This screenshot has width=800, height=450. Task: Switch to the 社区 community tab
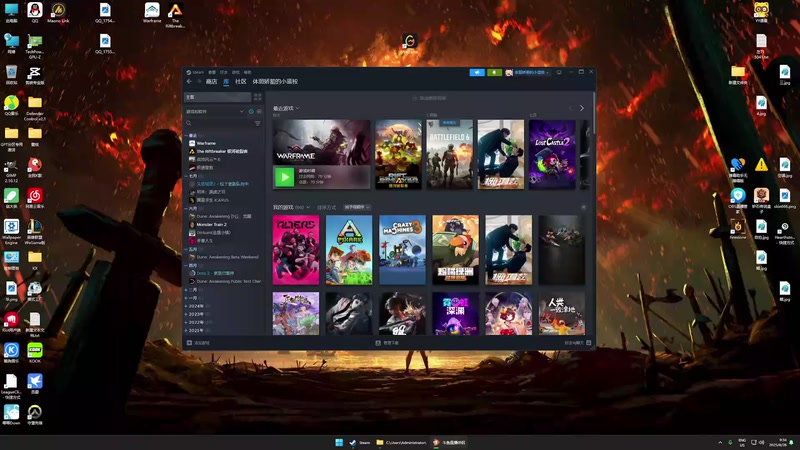(241, 82)
